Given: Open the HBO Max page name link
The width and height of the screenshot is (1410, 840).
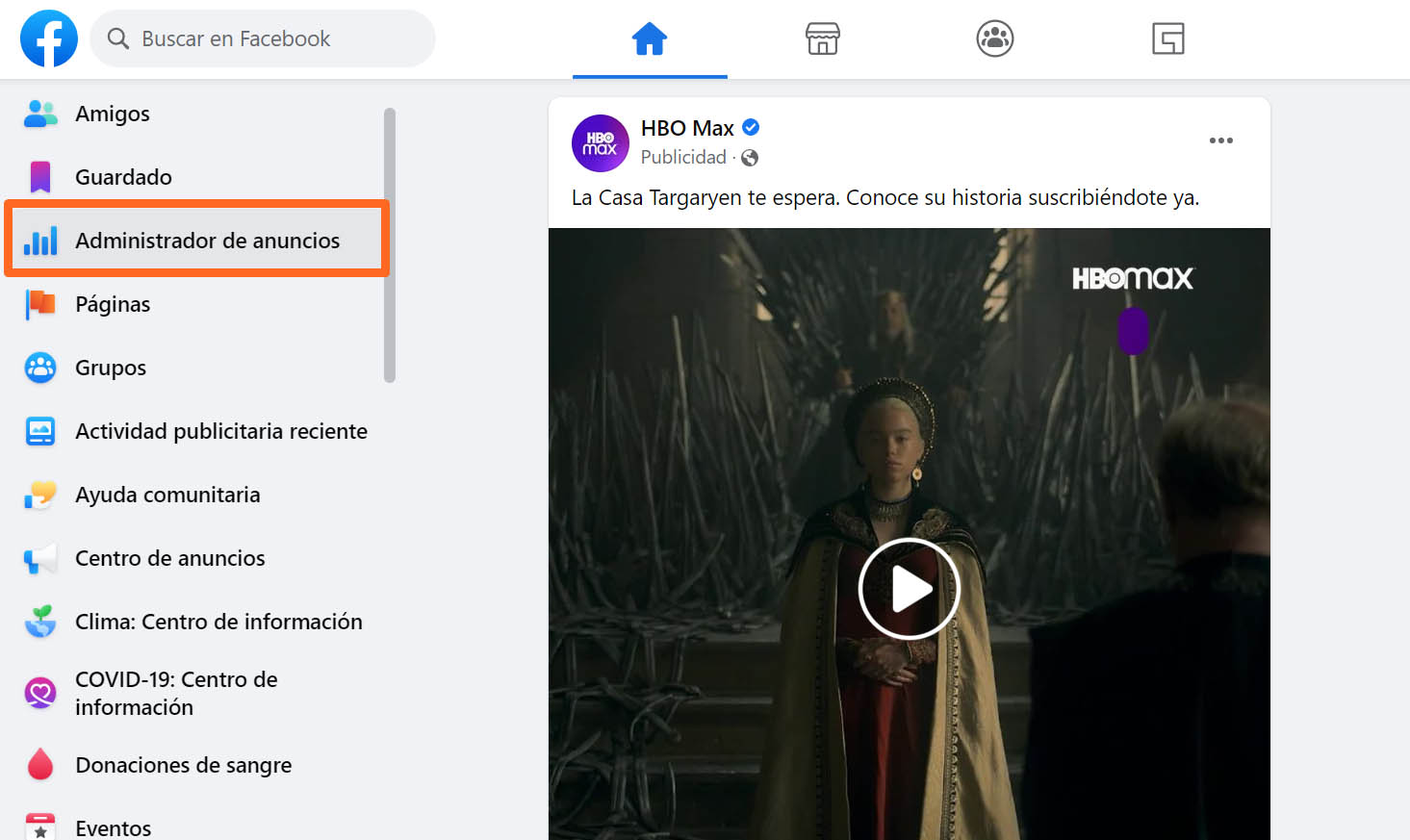Looking at the screenshot, I should pos(686,127).
